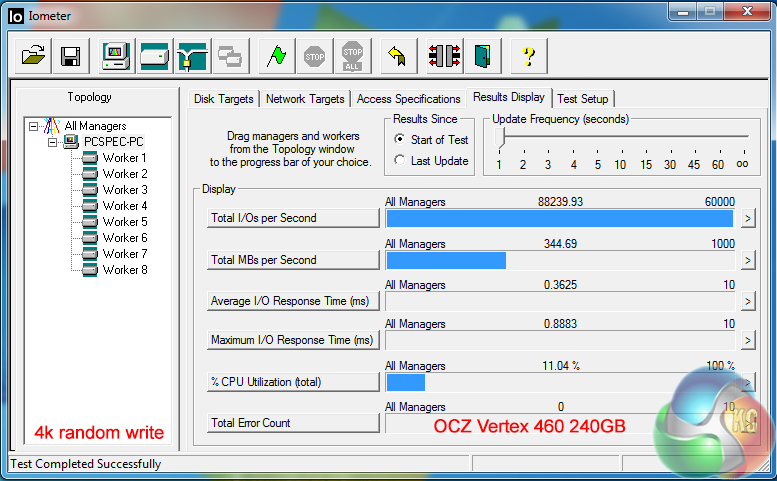The height and width of the screenshot is (481, 777).
Task: Click the All Managers tree icon
Action: (x=52, y=126)
